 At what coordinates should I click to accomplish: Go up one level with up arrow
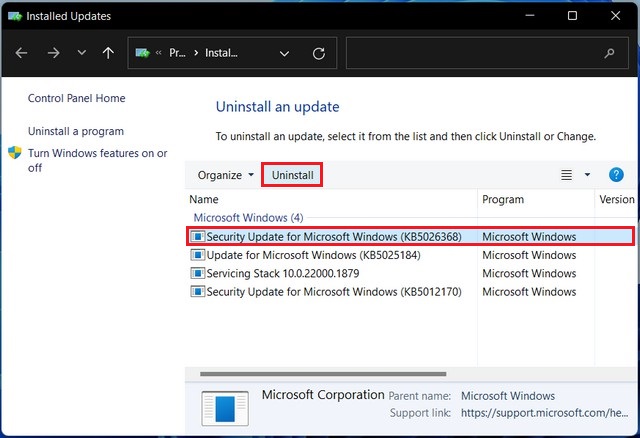pyautogui.click(x=108, y=53)
